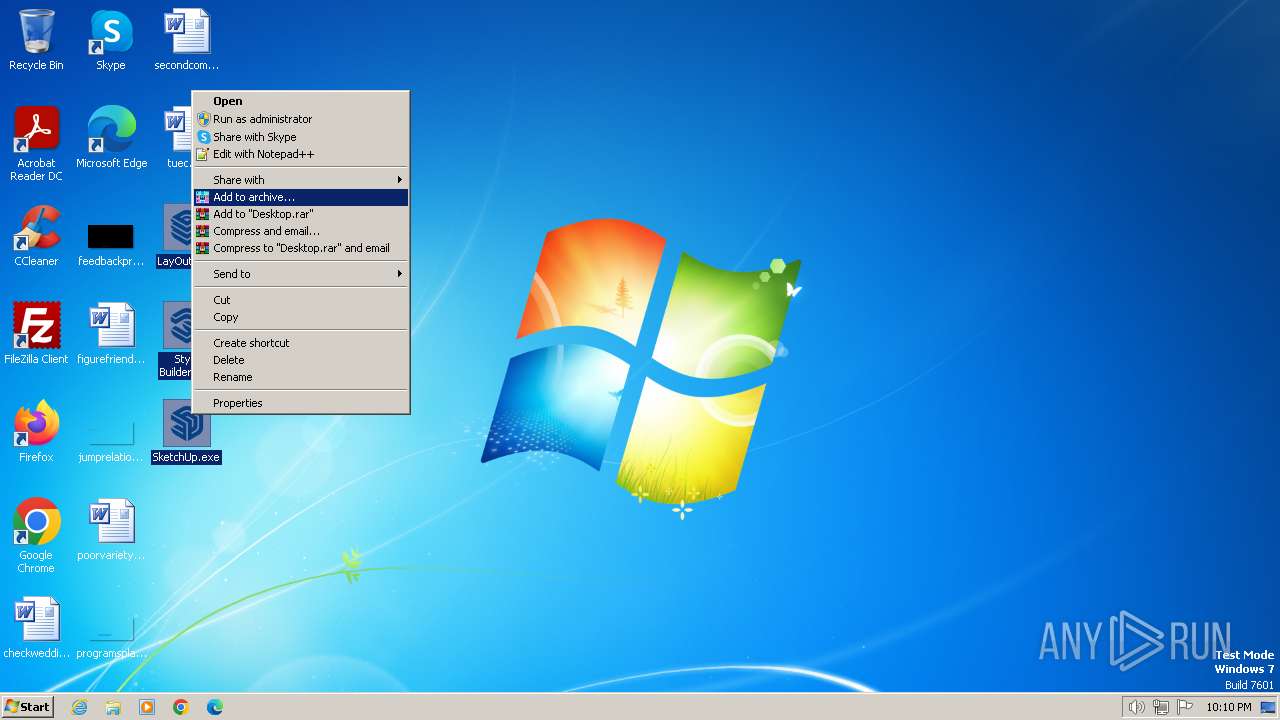Choose Compress to "Desktop.rar" and email
Screen dimensions: 1280x720
coord(301,248)
